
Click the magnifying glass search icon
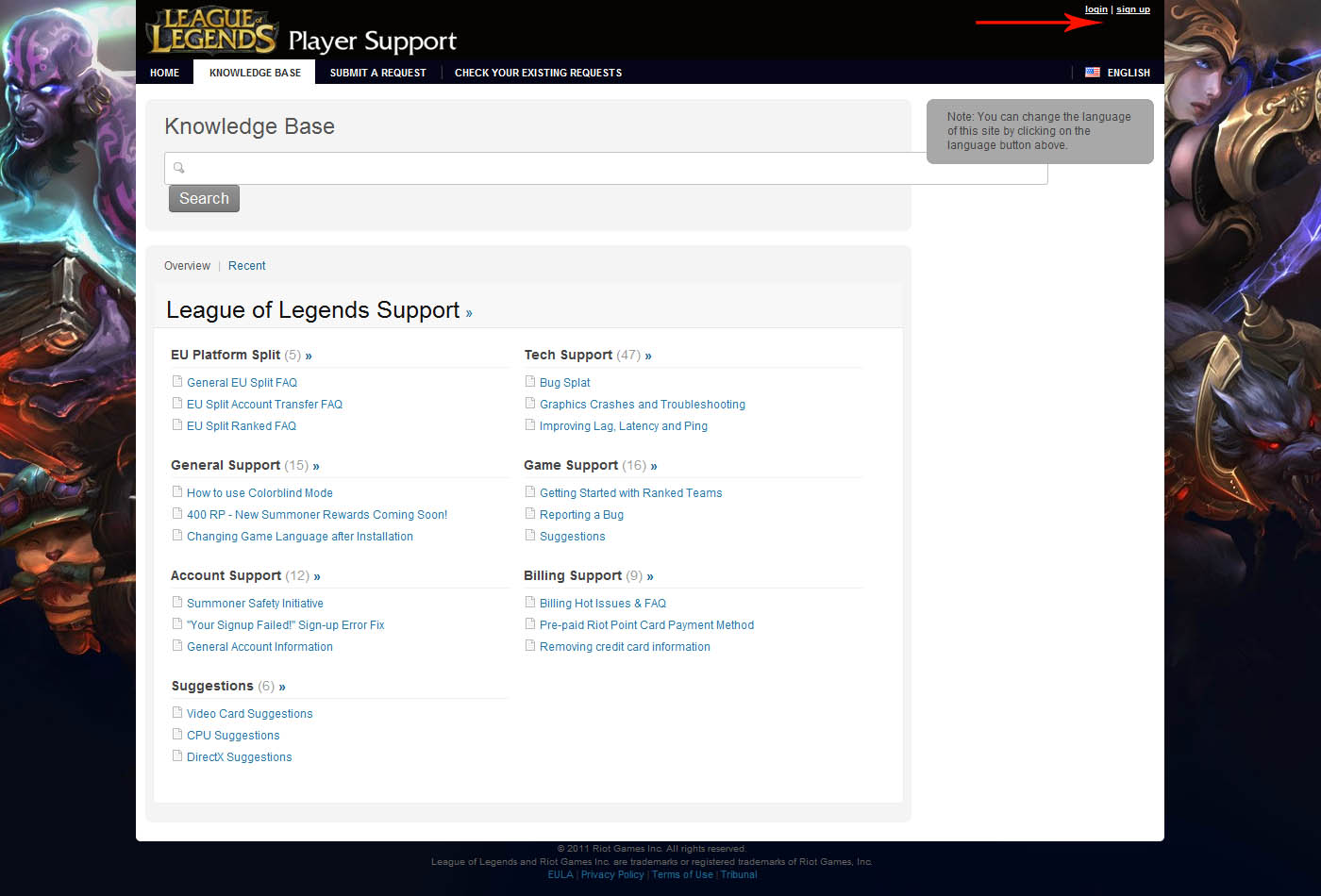178,168
